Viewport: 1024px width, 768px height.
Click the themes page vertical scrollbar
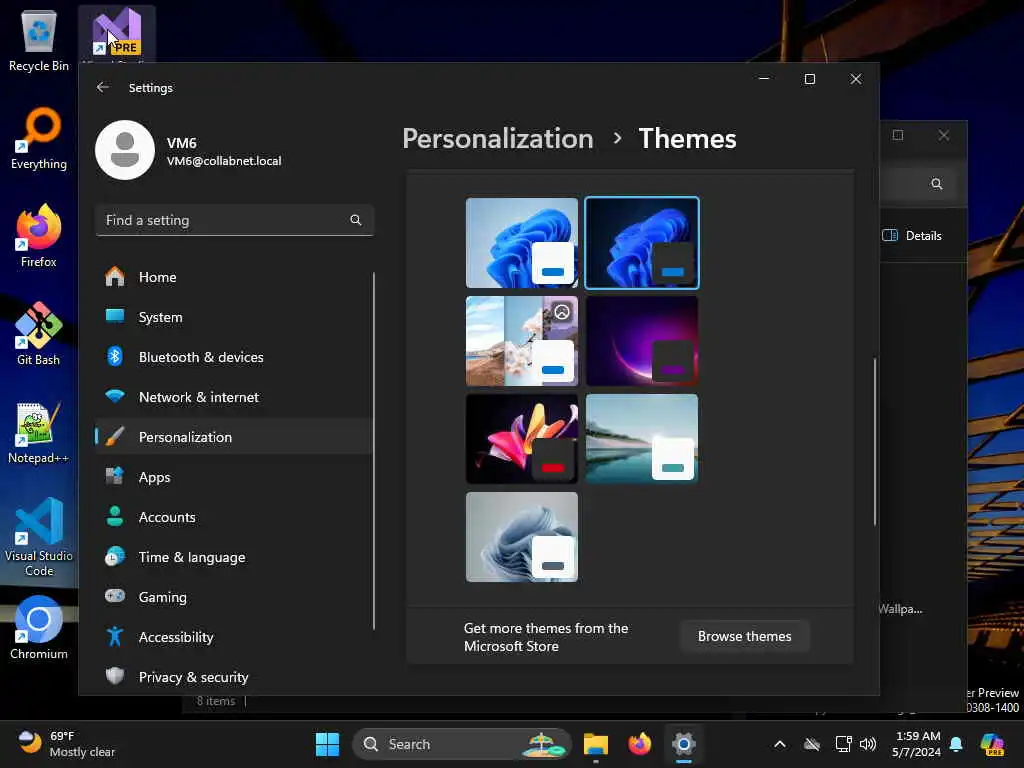click(874, 441)
